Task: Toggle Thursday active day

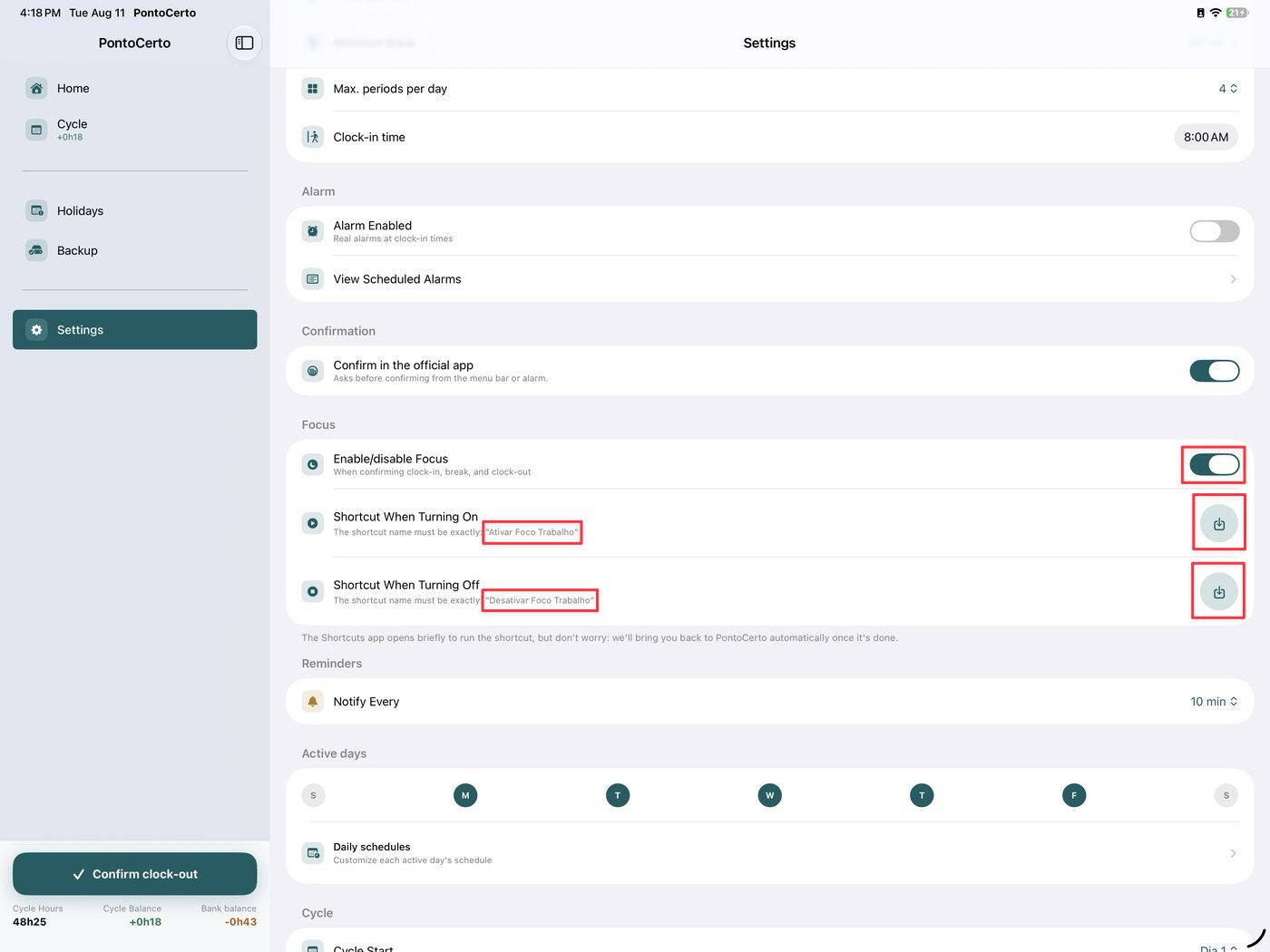Action: (922, 795)
